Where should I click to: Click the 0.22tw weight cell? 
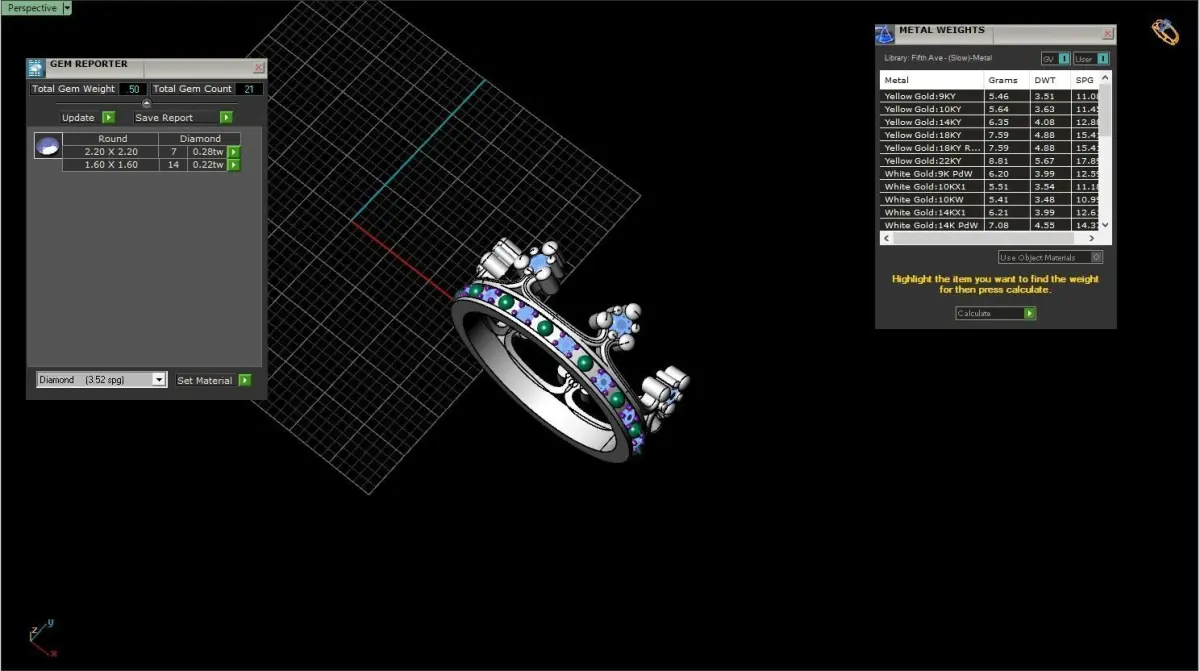[208, 165]
